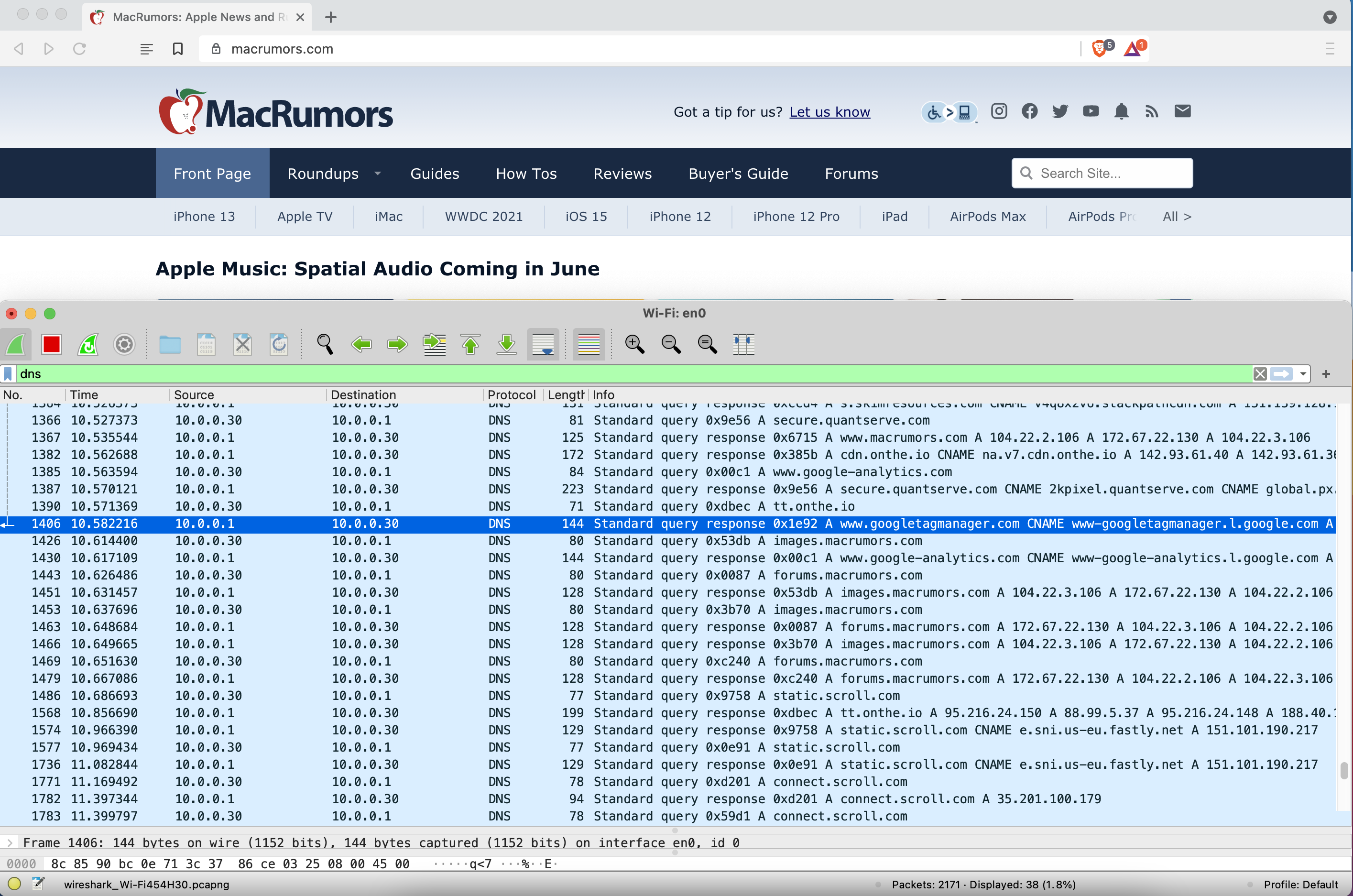Open the WWDC 2021 roundup link
This screenshot has height=896, width=1353.
coord(484,217)
